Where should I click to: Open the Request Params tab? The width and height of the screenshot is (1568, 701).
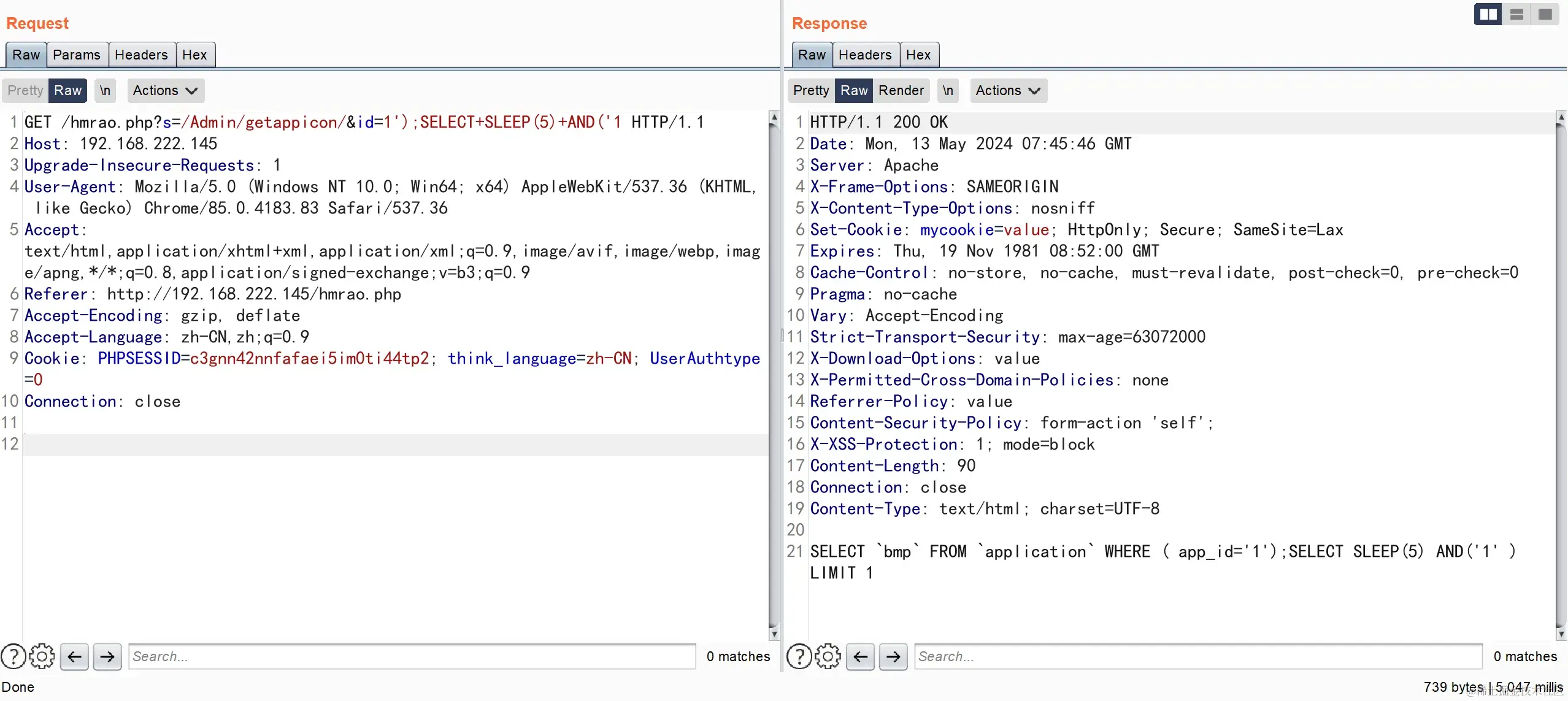click(x=76, y=55)
